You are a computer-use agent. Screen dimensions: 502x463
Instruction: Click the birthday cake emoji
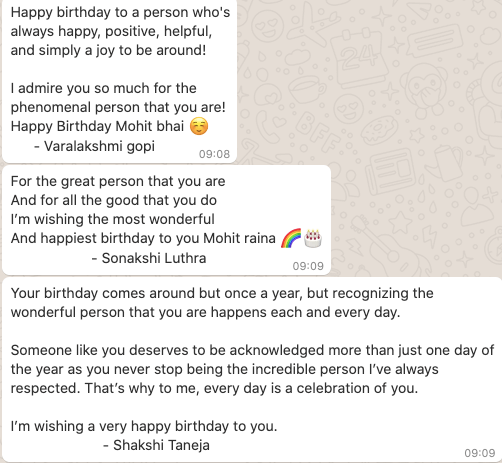pos(313,238)
